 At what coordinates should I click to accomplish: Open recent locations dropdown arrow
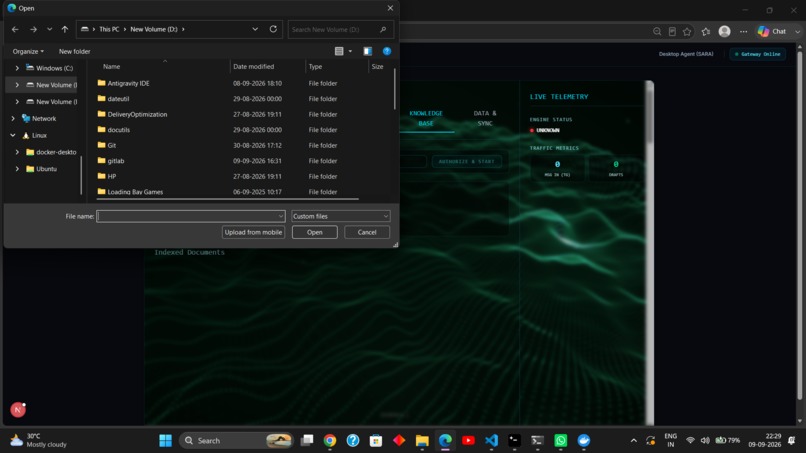49,29
